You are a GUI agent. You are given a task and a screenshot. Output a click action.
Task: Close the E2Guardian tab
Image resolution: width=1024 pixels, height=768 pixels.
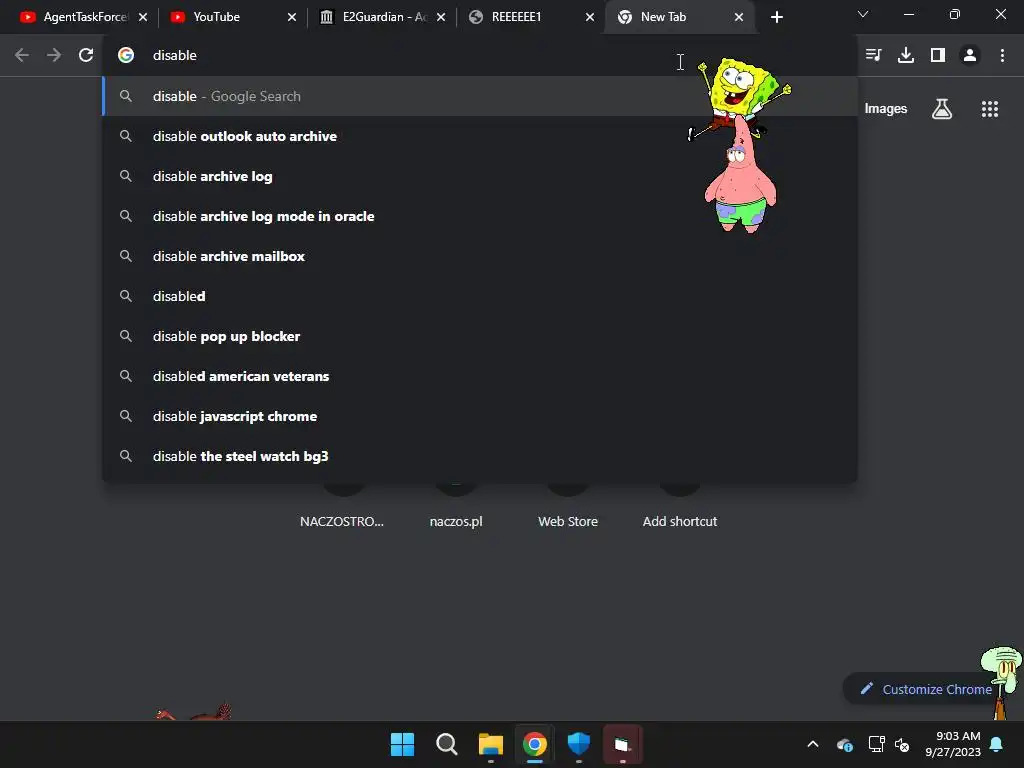point(441,17)
